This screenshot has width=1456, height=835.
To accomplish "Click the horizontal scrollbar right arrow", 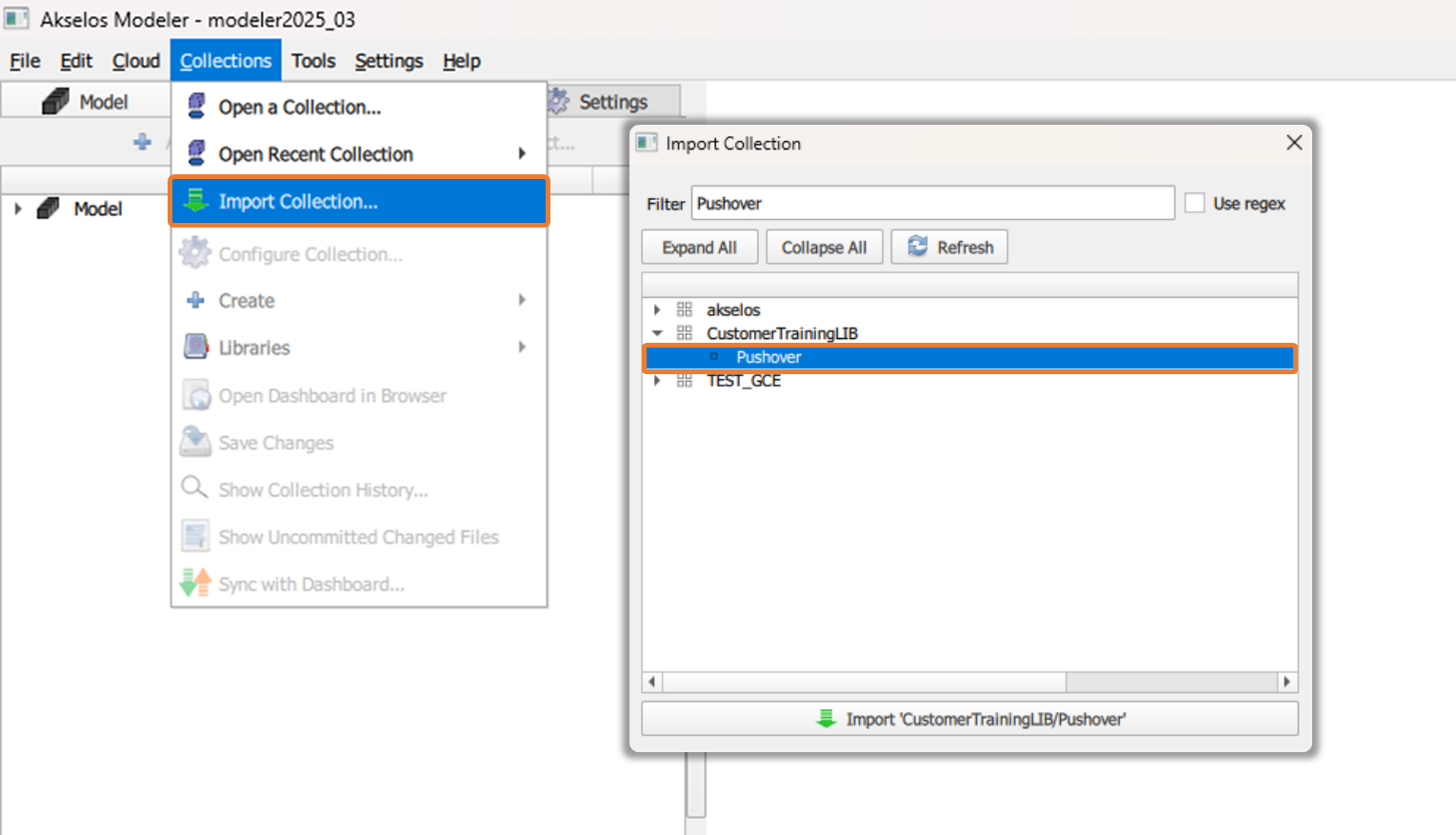I will [1286, 682].
